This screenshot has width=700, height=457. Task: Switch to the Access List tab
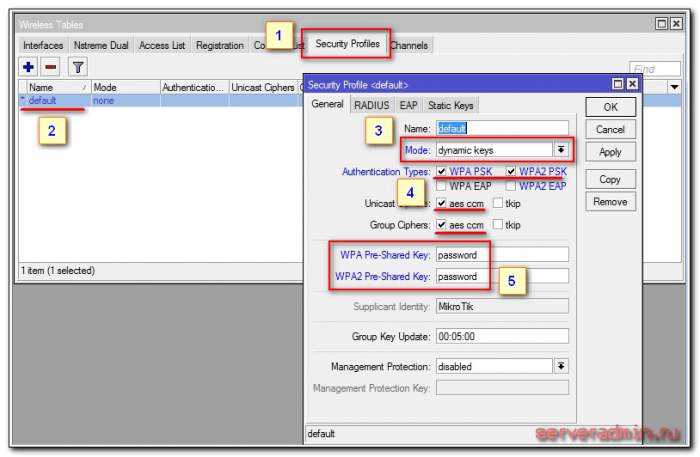click(161, 45)
